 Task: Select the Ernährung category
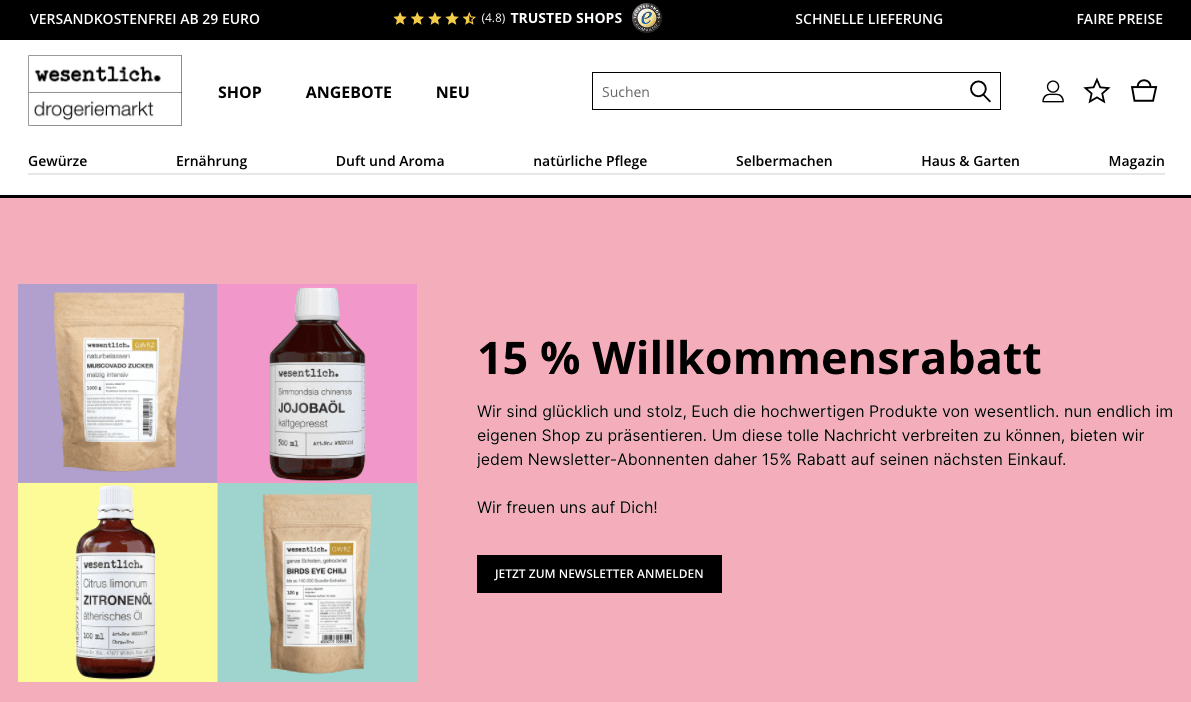(211, 161)
